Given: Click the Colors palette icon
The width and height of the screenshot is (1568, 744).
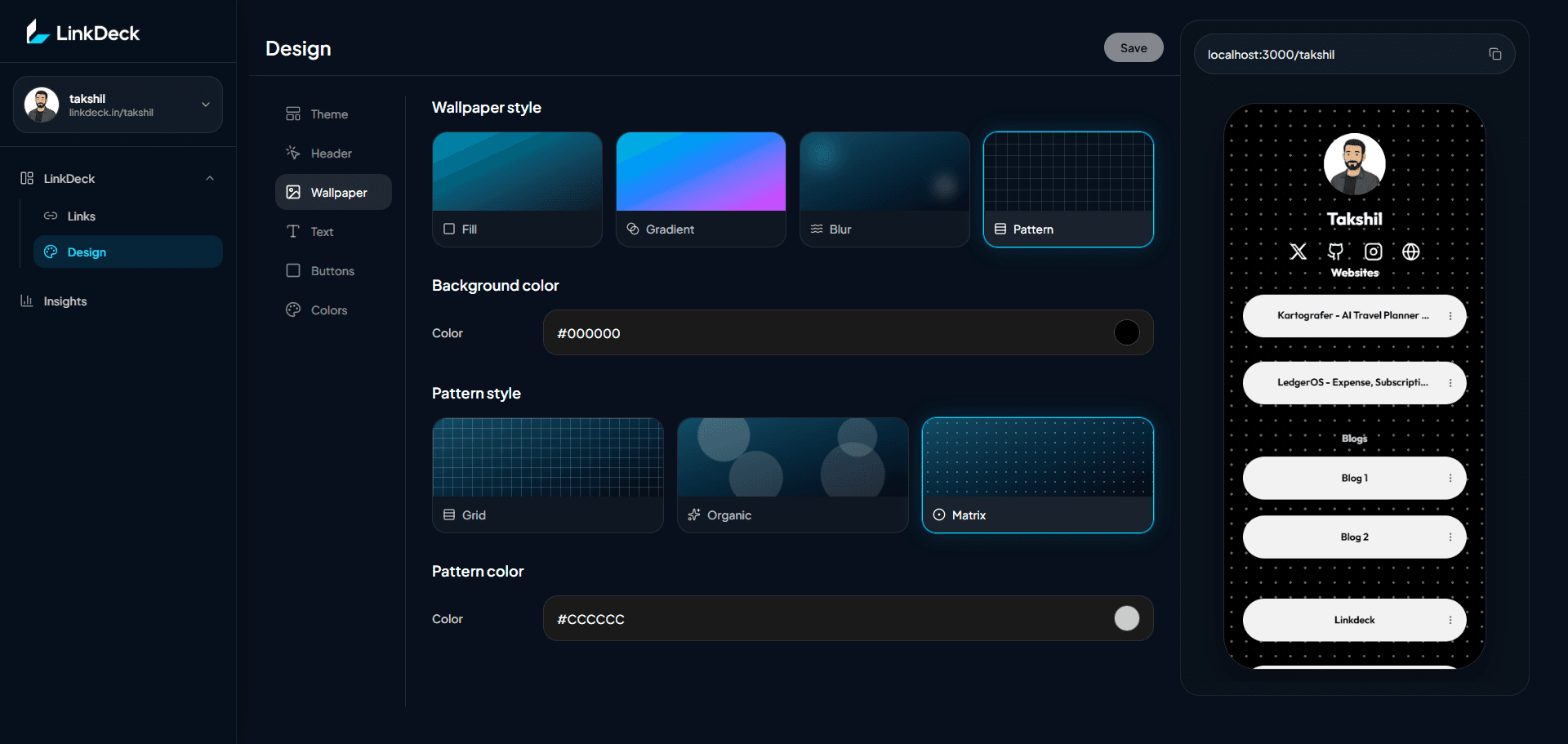Looking at the screenshot, I should click(x=293, y=310).
